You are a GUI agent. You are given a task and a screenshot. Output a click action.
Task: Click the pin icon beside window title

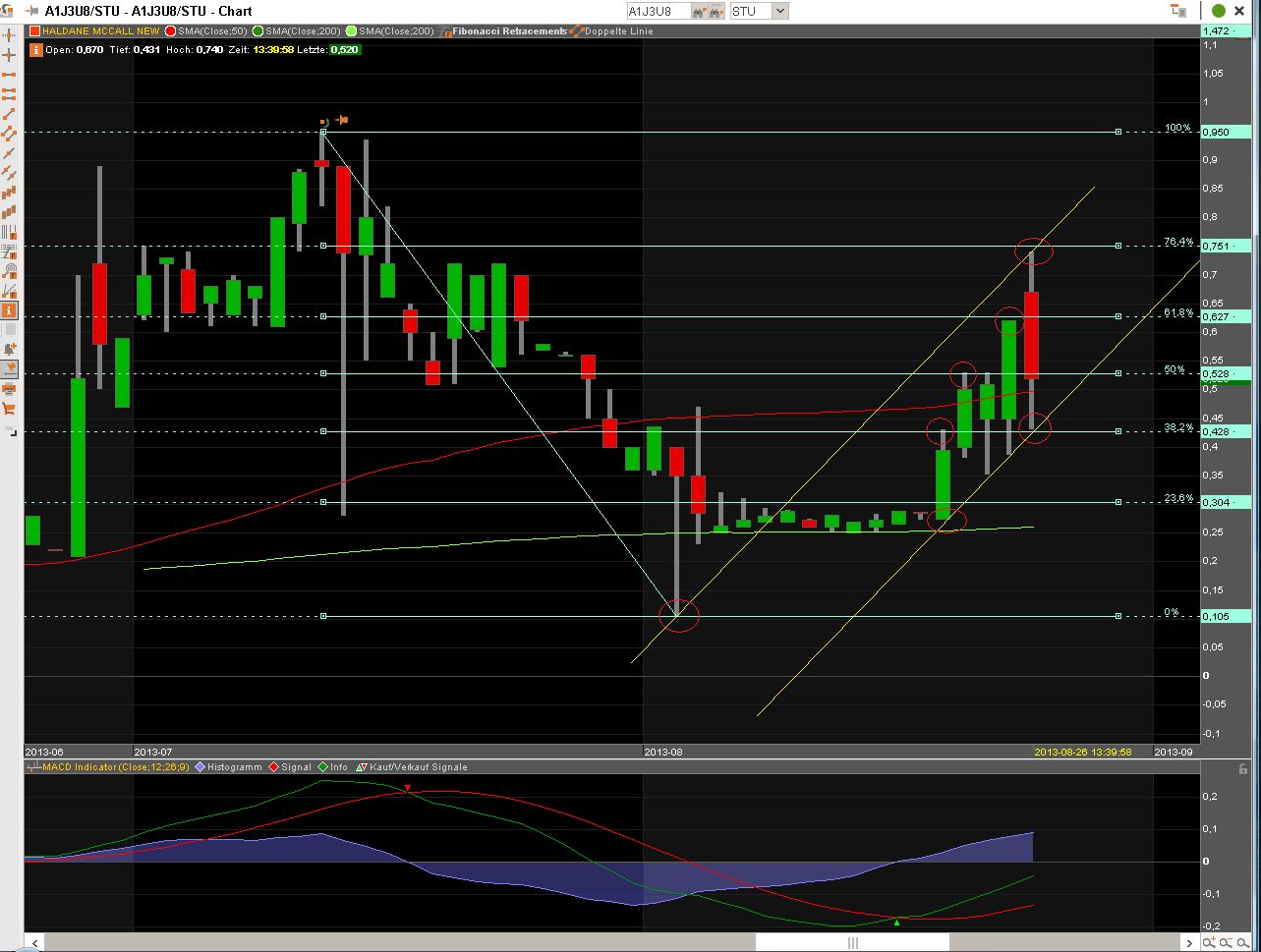coord(33,11)
